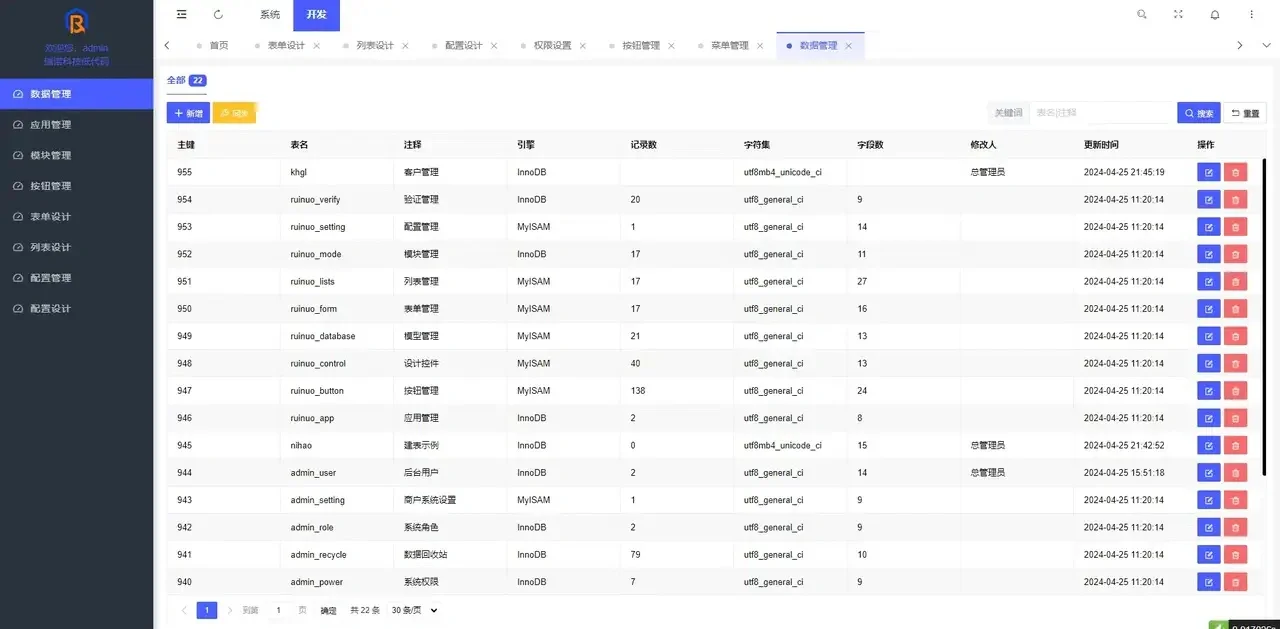Open notifications via the bell icon
This screenshot has width=1280, height=629.
click(1215, 14)
